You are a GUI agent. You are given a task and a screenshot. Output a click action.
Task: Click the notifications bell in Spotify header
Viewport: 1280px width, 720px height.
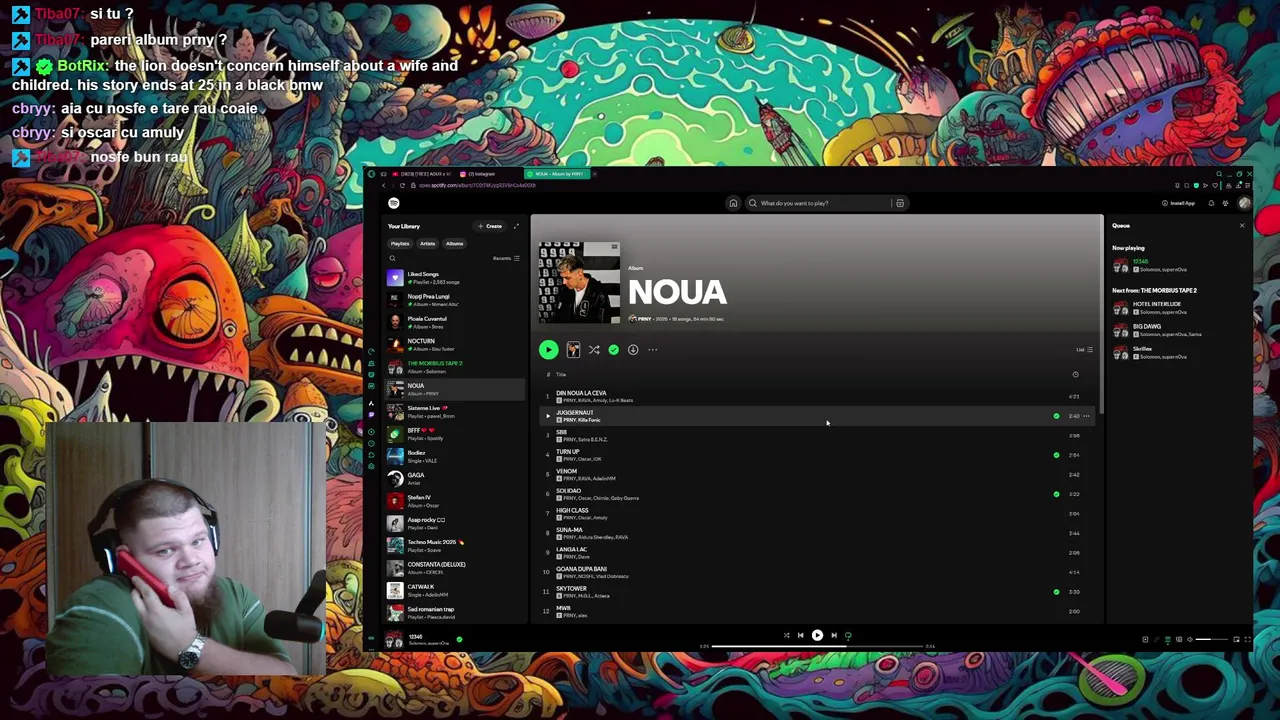click(x=1211, y=203)
